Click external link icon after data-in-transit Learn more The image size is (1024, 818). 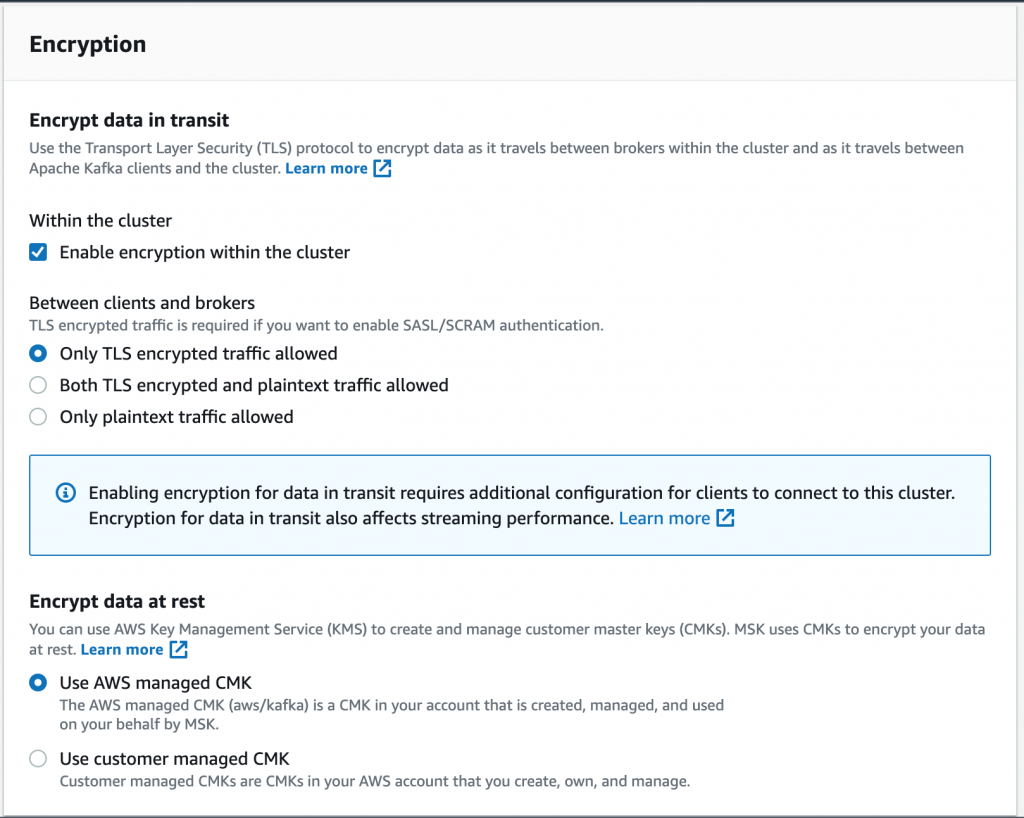coord(381,168)
